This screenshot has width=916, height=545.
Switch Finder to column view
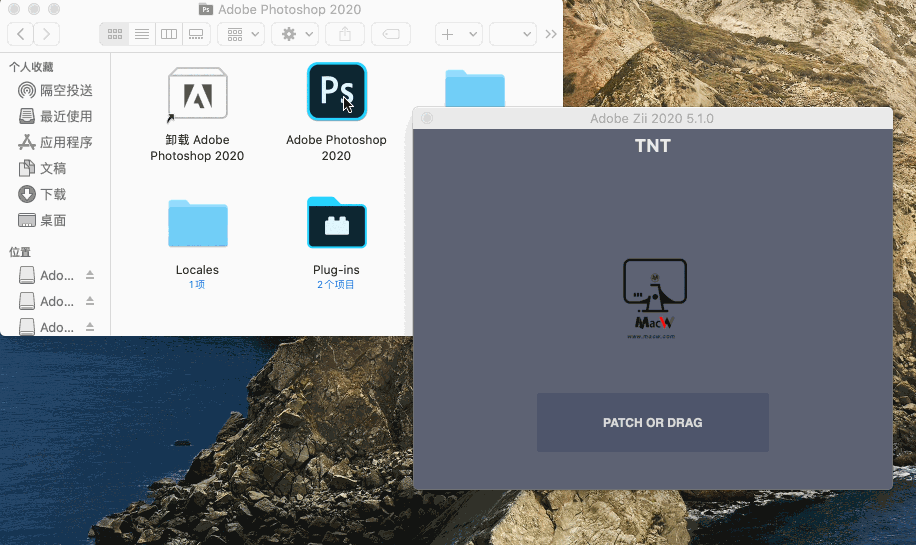(169, 34)
